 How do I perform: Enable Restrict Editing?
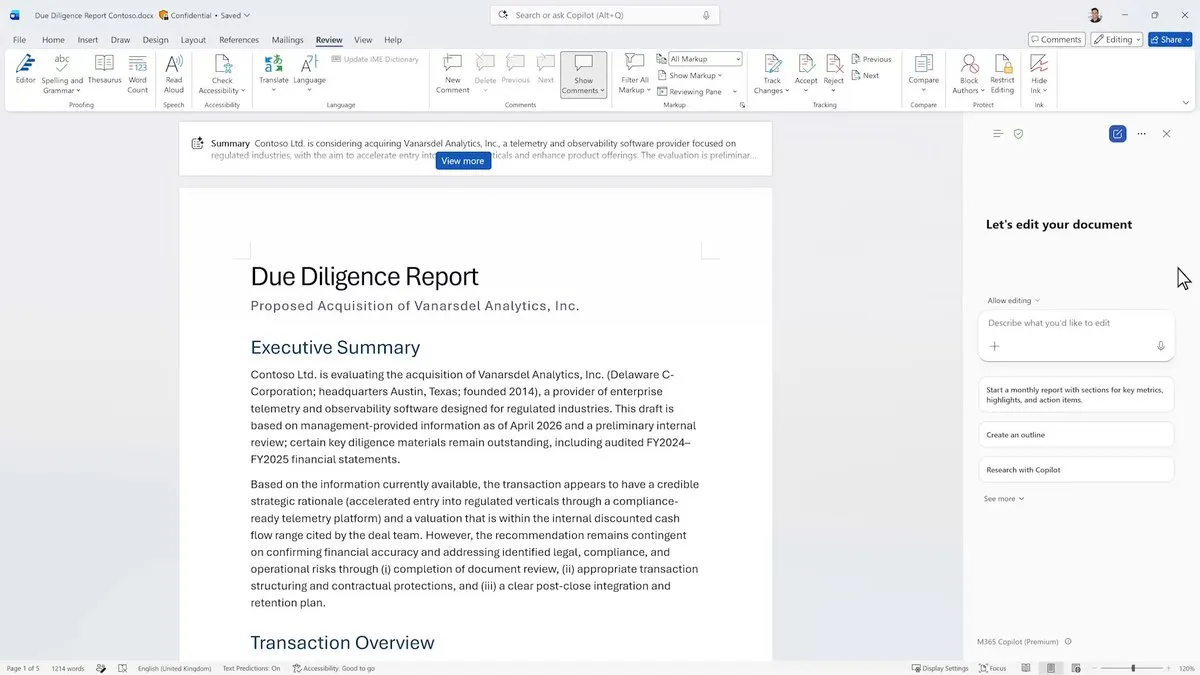[1002, 72]
